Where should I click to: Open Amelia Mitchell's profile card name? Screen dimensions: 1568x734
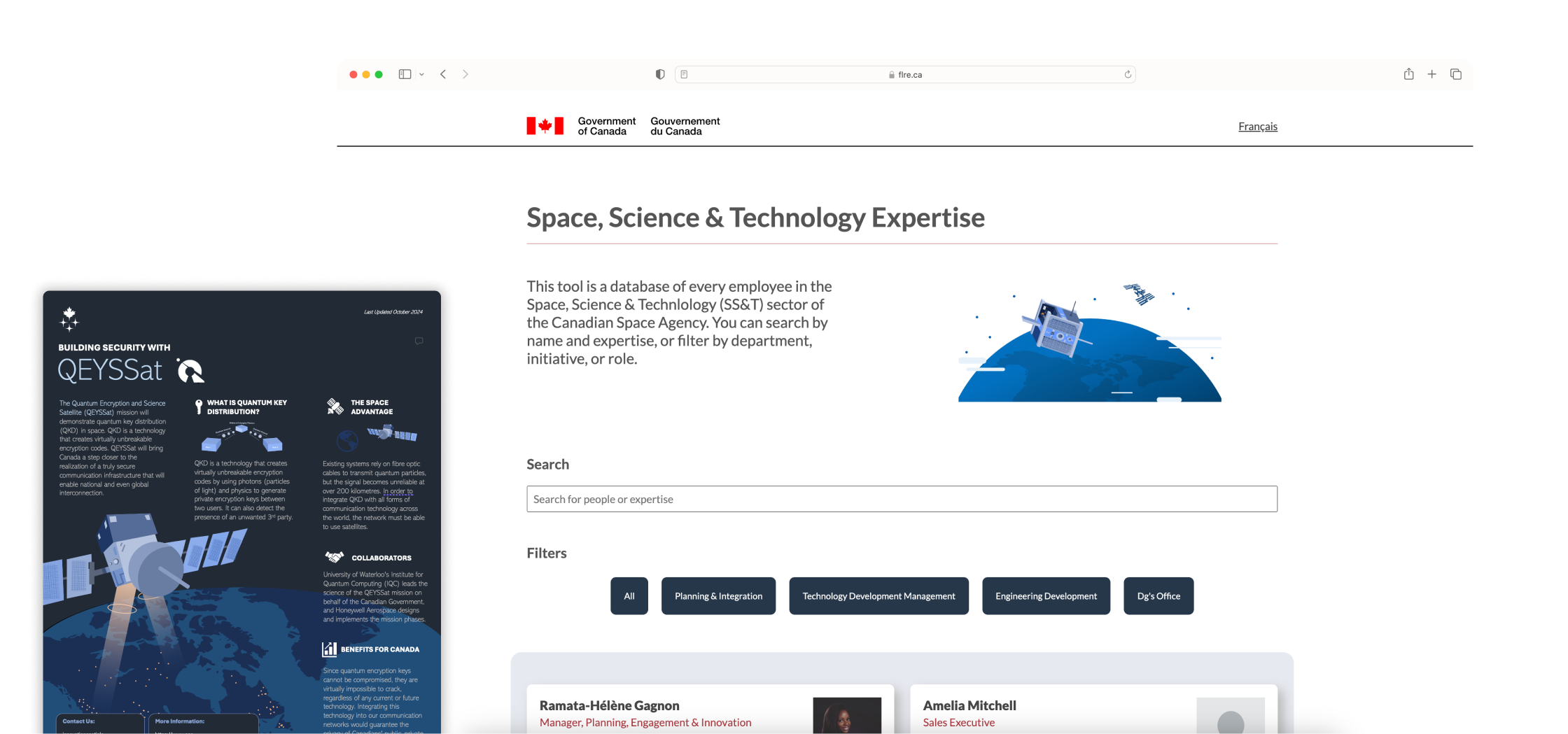(969, 705)
